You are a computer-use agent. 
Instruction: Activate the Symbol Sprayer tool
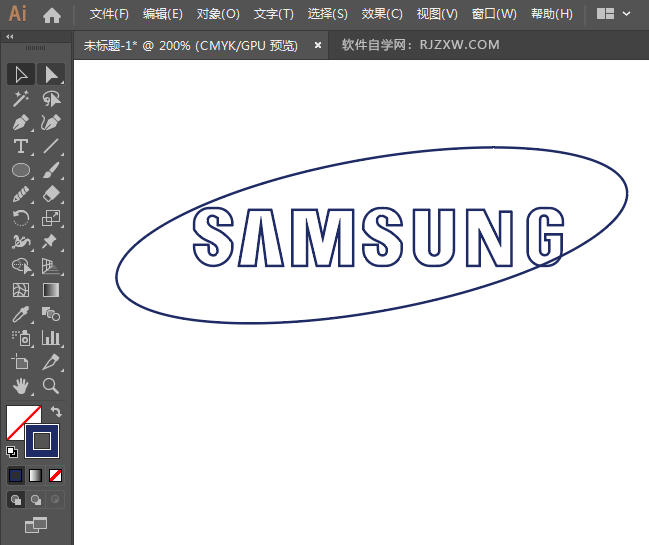click(21, 339)
